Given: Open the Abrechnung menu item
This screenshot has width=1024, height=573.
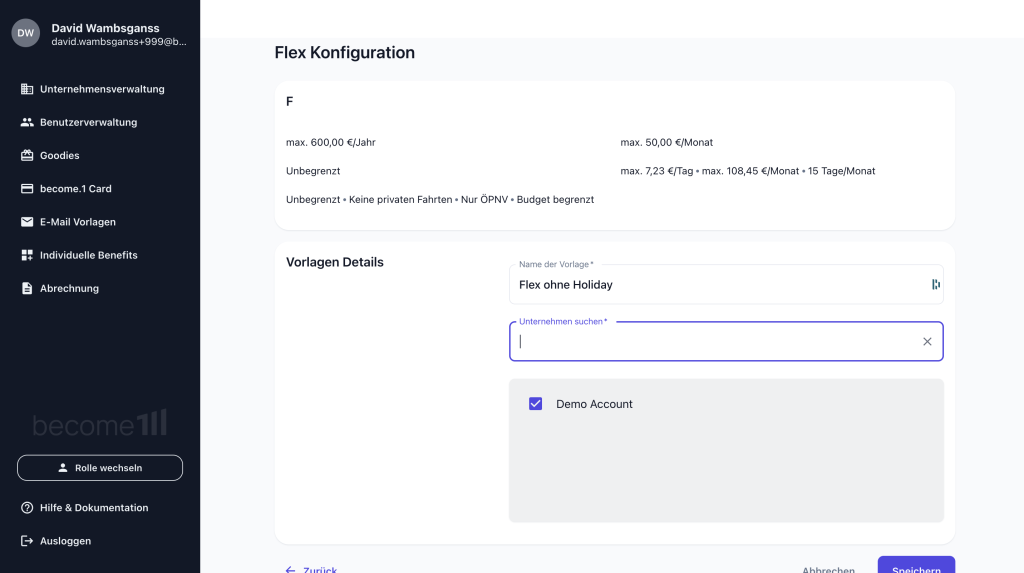Looking at the screenshot, I should click(69, 288).
